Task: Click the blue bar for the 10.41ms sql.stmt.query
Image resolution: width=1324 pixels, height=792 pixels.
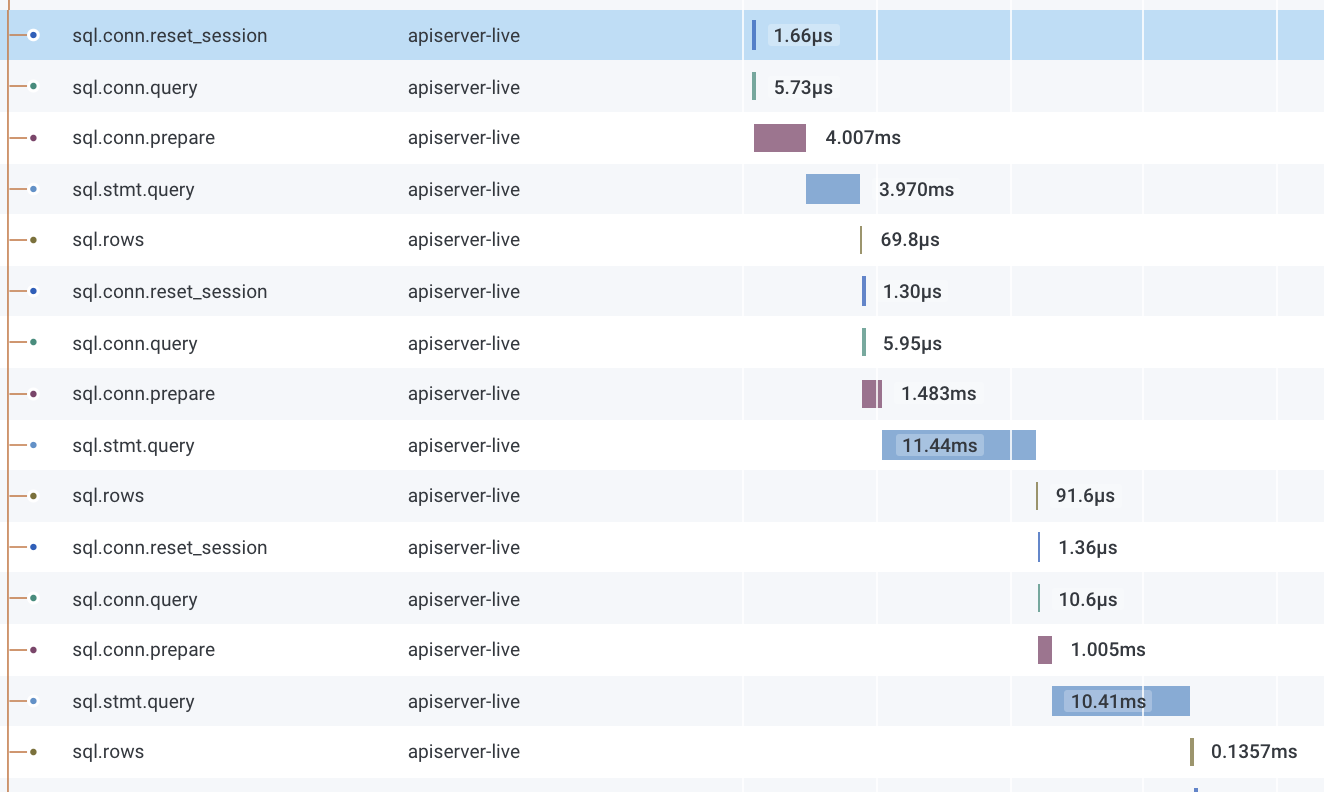Action: pyautogui.click(x=1119, y=701)
